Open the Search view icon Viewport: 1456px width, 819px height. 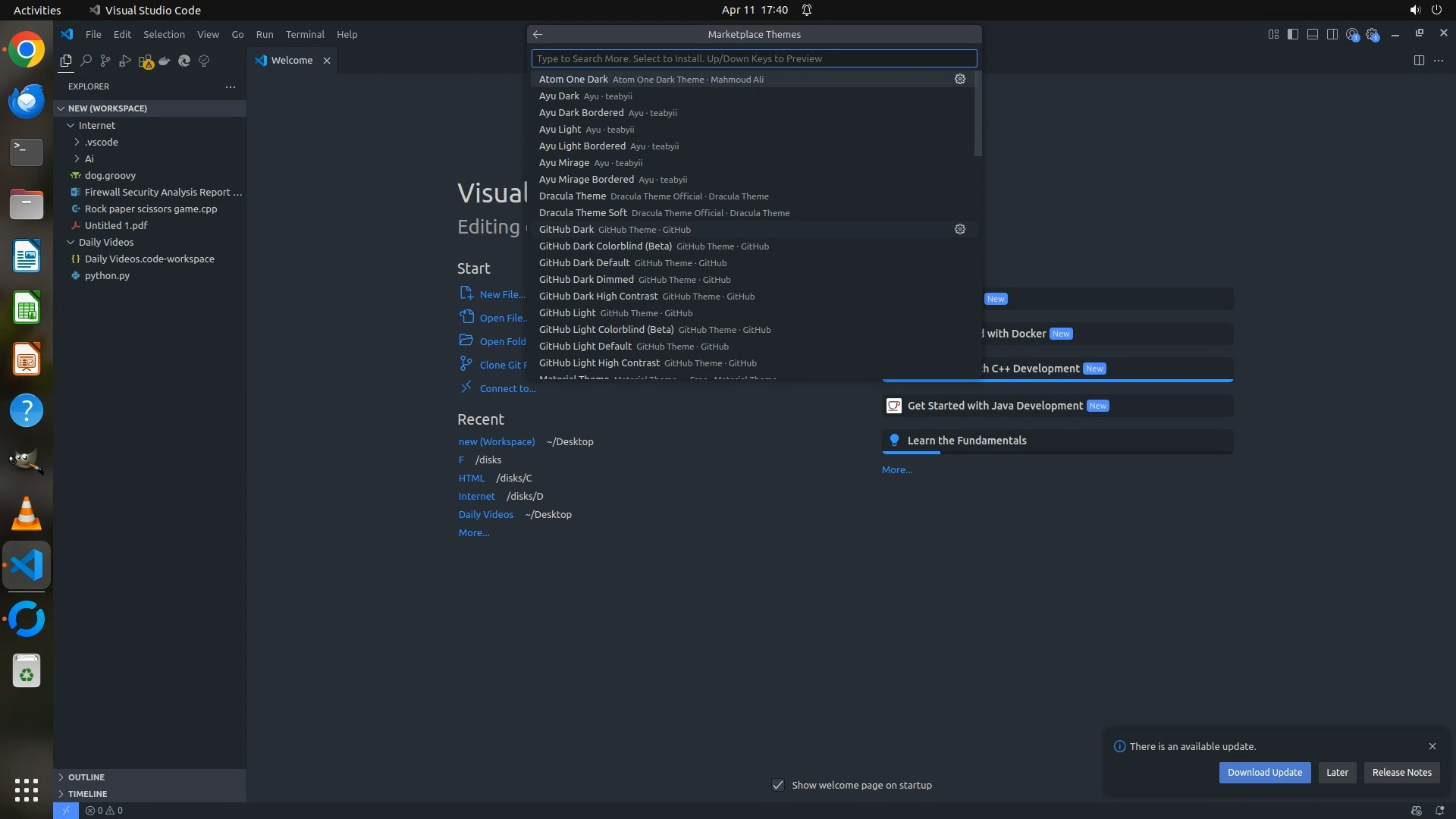(86, 61)
